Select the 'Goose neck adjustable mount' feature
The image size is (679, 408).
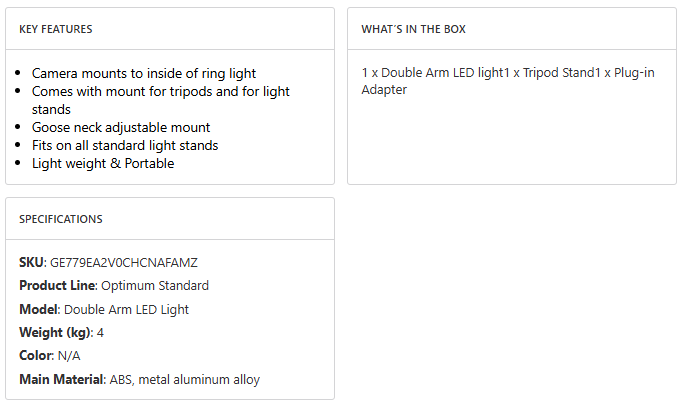[x=121, y=127]
